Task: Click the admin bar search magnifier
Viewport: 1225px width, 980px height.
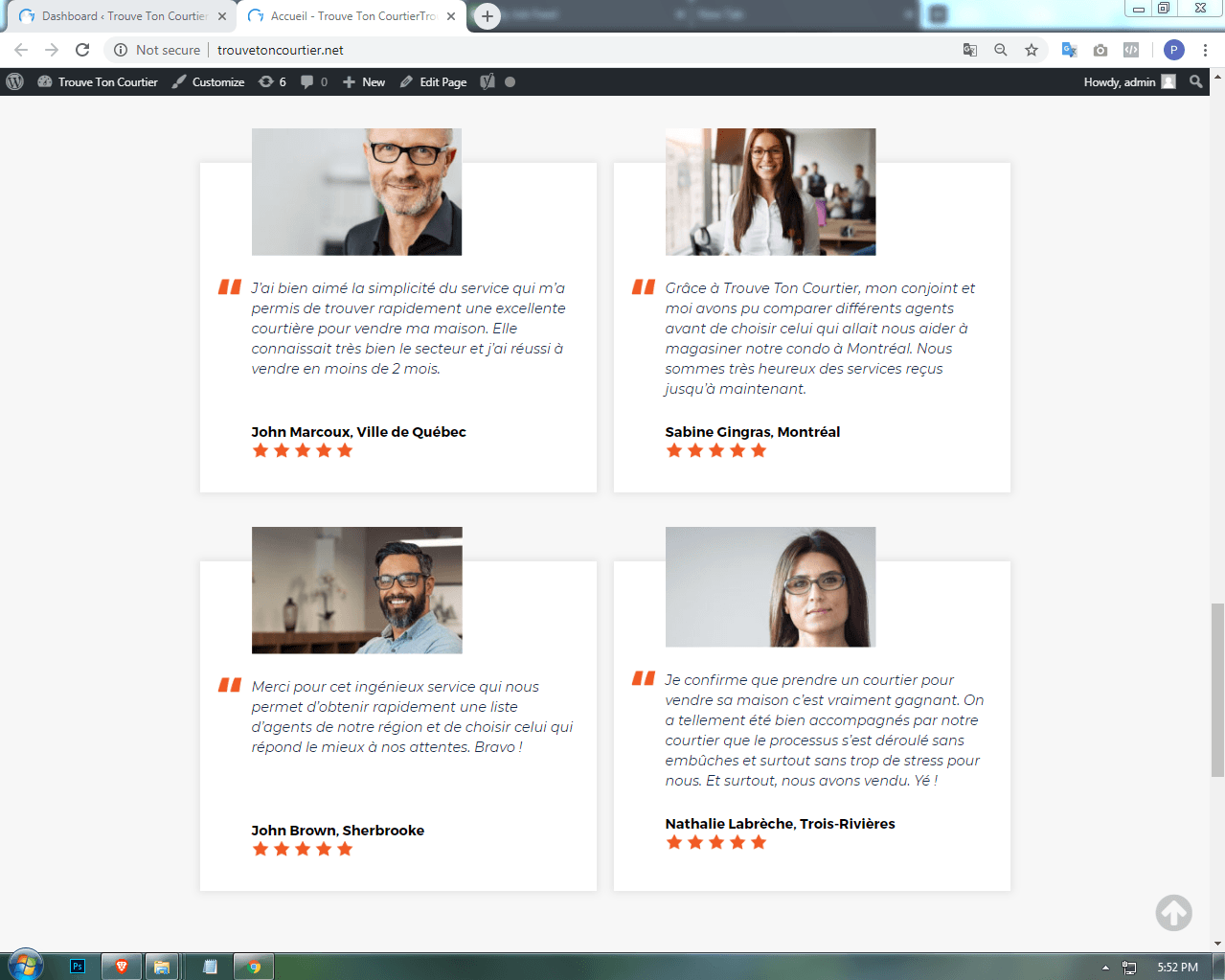Action: pos(1196,81)
